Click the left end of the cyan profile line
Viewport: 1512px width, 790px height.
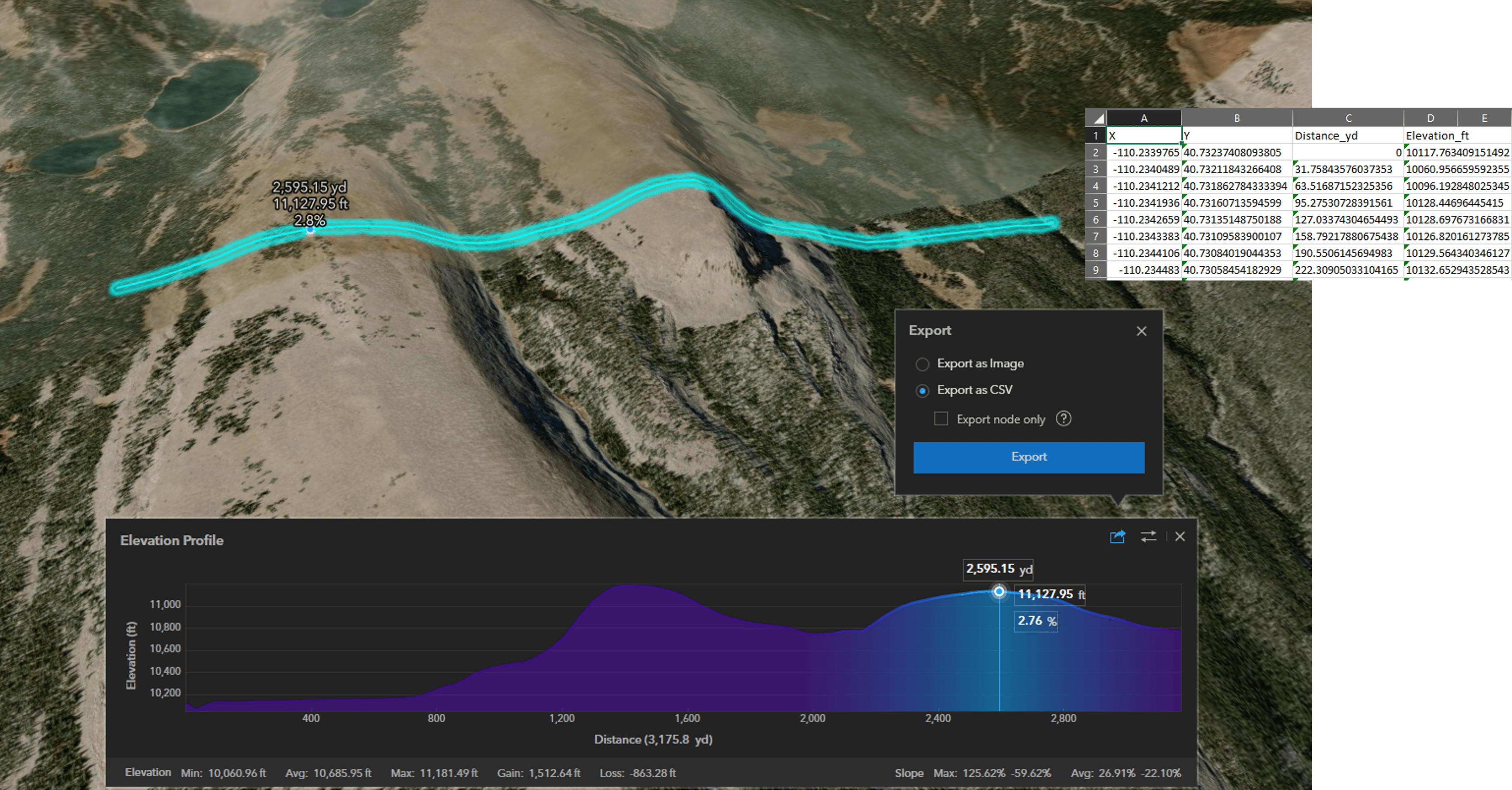coord(117,288)
